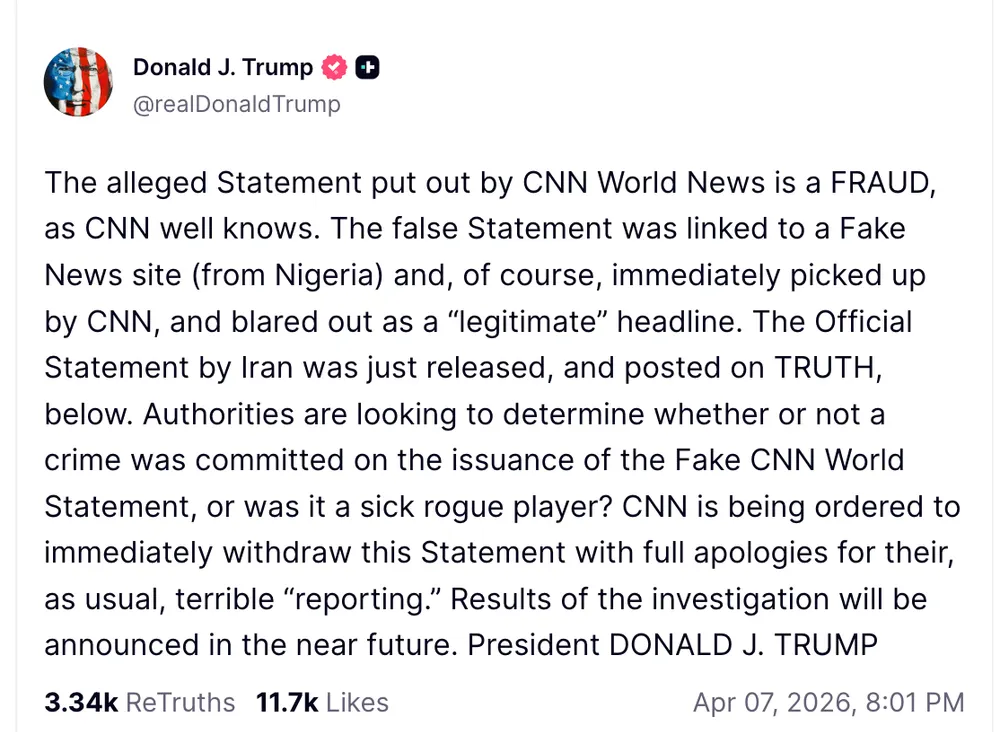Open the Apr 07, 2026 timestamp
The height and width of the screenshot is (732, 1000).
coord(828,703)
